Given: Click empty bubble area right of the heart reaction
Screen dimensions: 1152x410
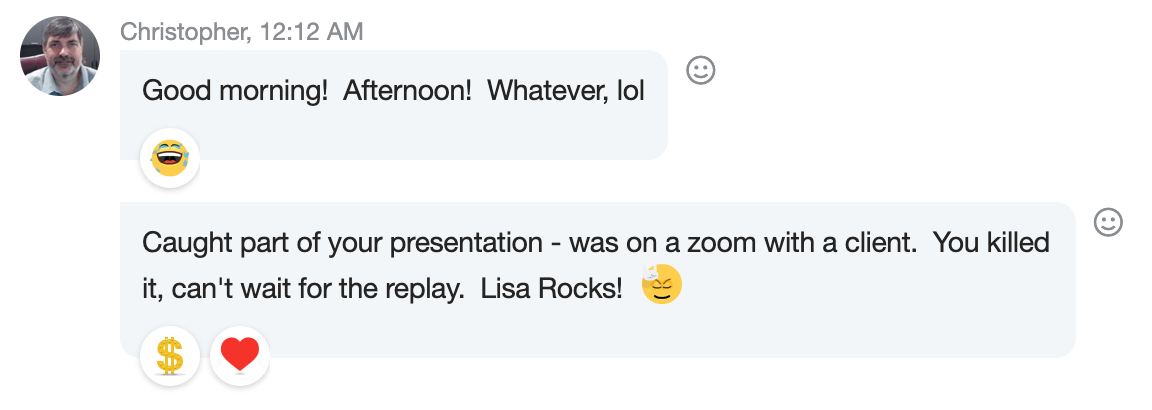Looking at the screenshot, I should click(650, 340).
